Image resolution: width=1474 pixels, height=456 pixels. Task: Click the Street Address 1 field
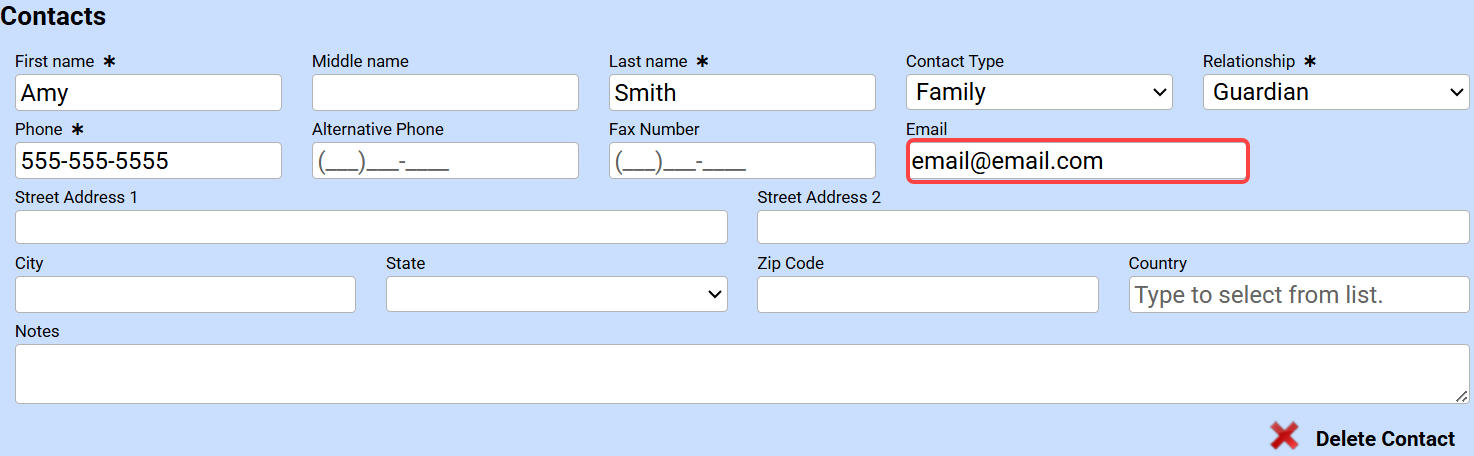click(x=371, y=227)
